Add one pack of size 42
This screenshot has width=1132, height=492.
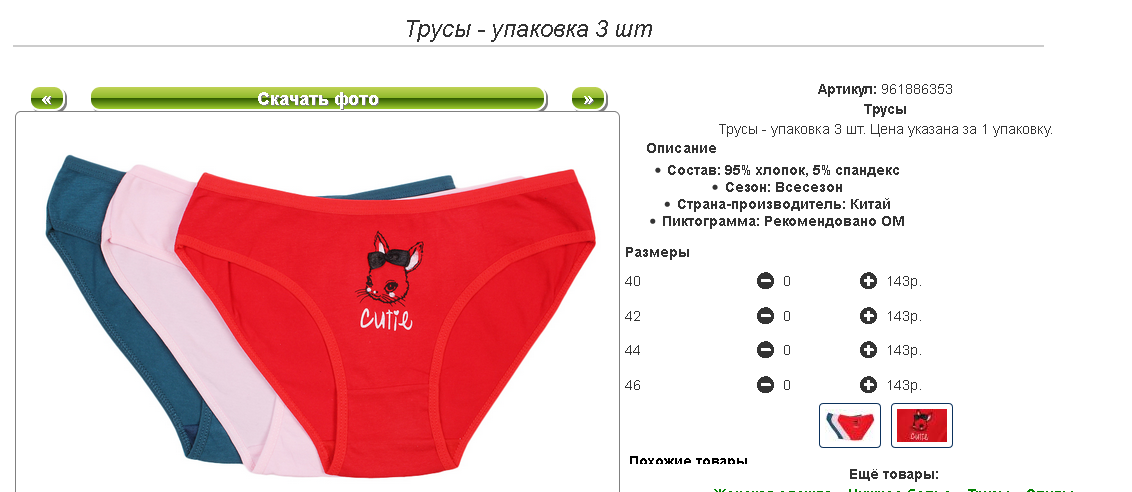868,316
